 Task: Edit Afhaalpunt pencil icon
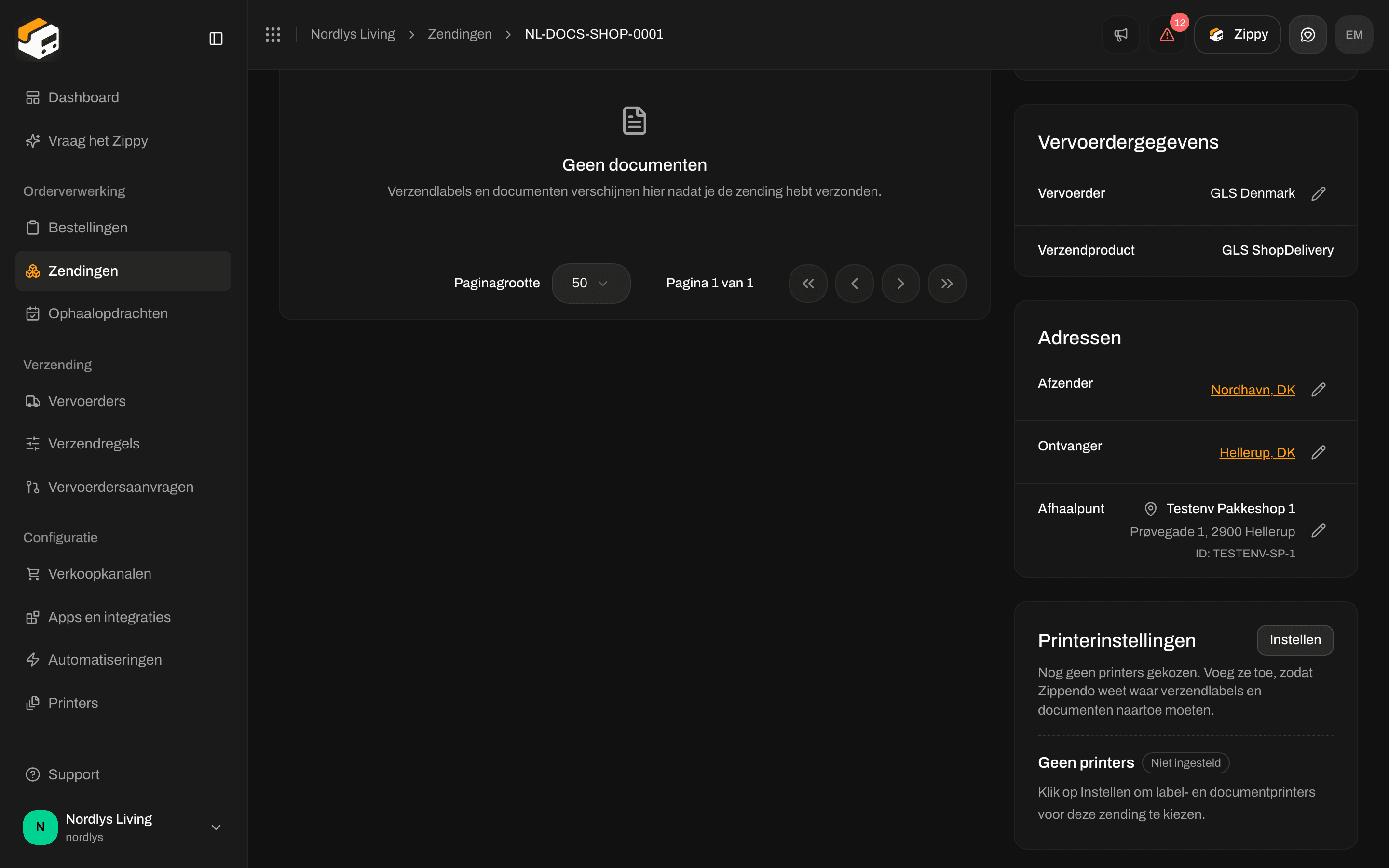[1319, 530]
